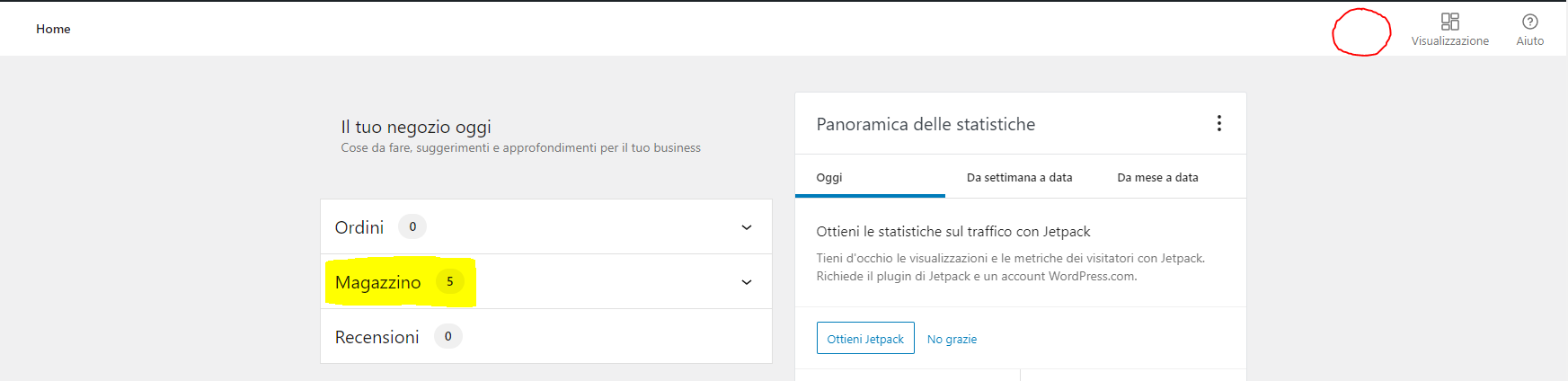Open the three-dot menu in Panoramica delle statistiche

tap(1218, 123)
